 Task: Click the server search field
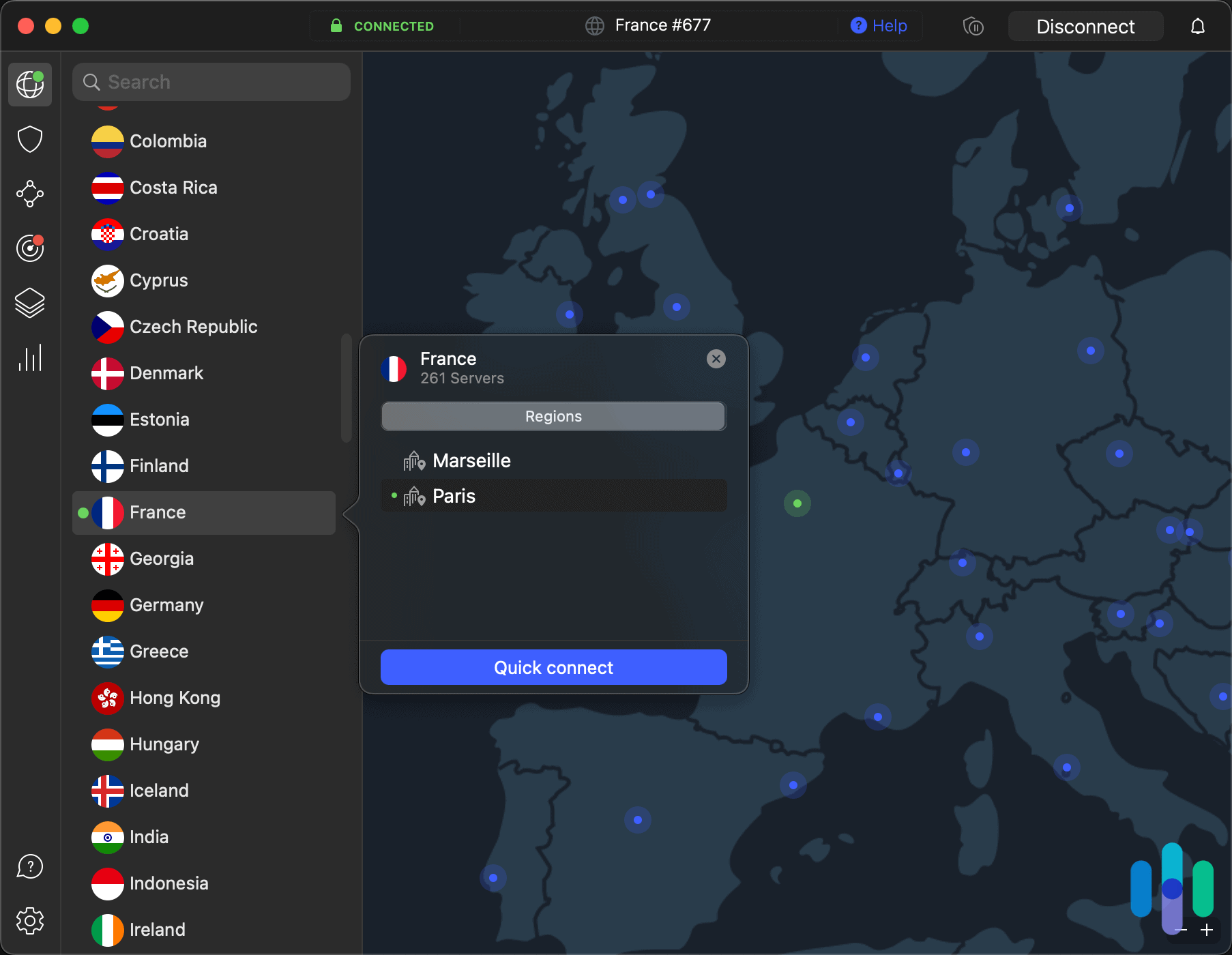pos(211,81)
